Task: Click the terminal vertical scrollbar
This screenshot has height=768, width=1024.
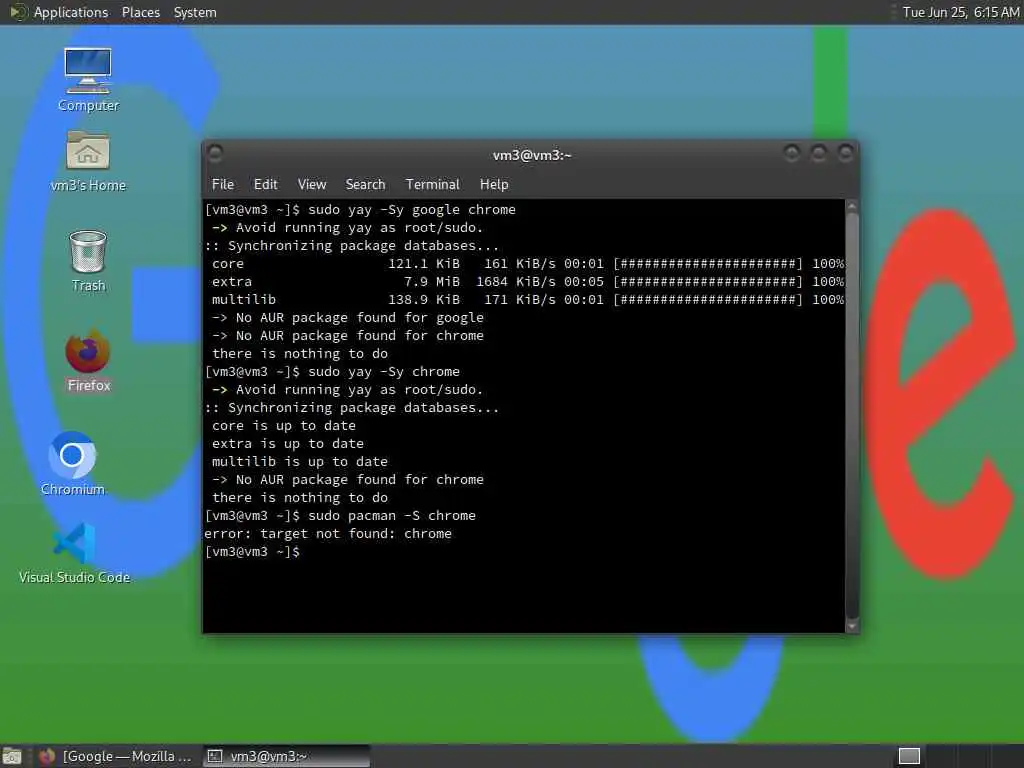Action: (x=852, y=415)
